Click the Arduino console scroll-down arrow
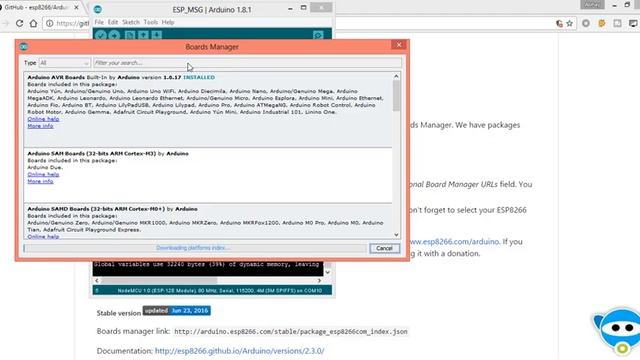The width and height of the screenshot is (640, 360). coord(327,272)
